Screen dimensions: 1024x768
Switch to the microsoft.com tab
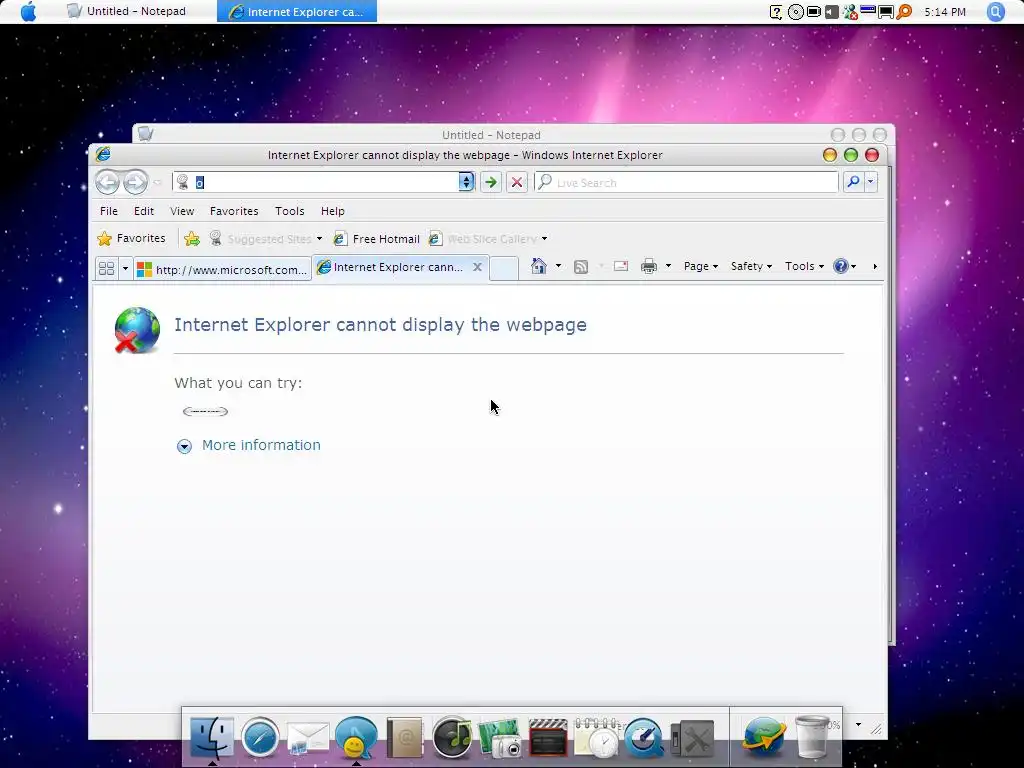(223, 269)
